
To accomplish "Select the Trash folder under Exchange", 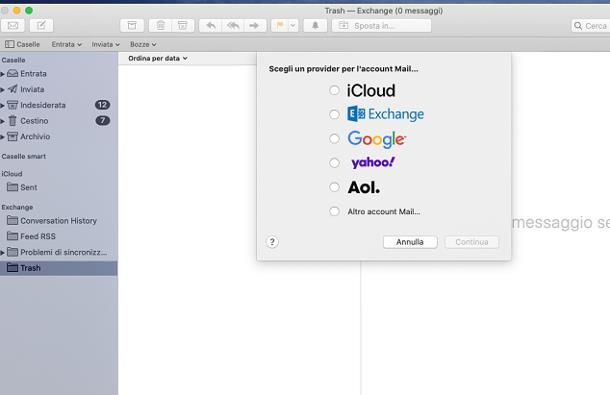I will pos(58,268).
